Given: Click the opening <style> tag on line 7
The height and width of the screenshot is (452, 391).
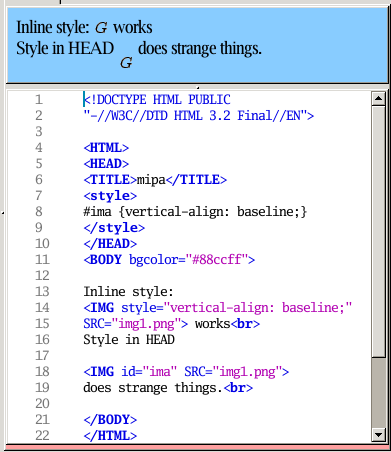Looking at the screenshot, I should [110, 196].
